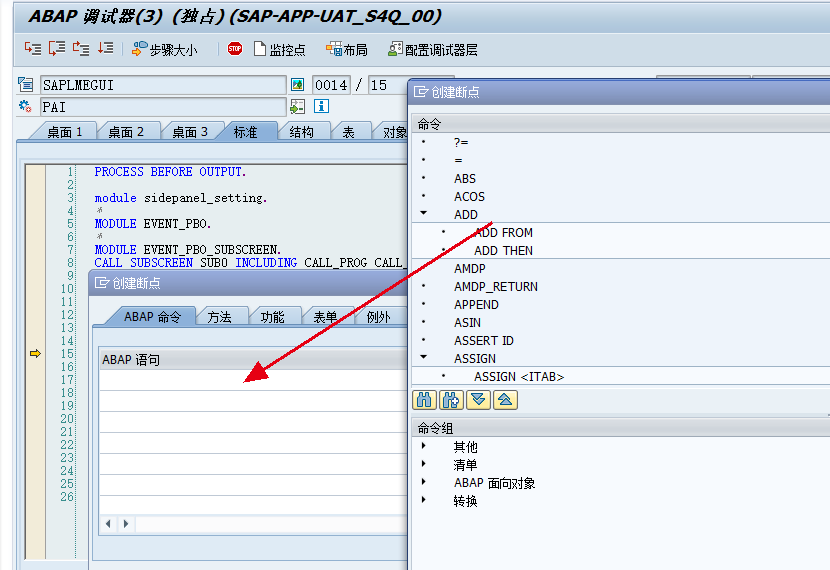
Task: Select the ASSERT ID command
Action: coord(483,340)
